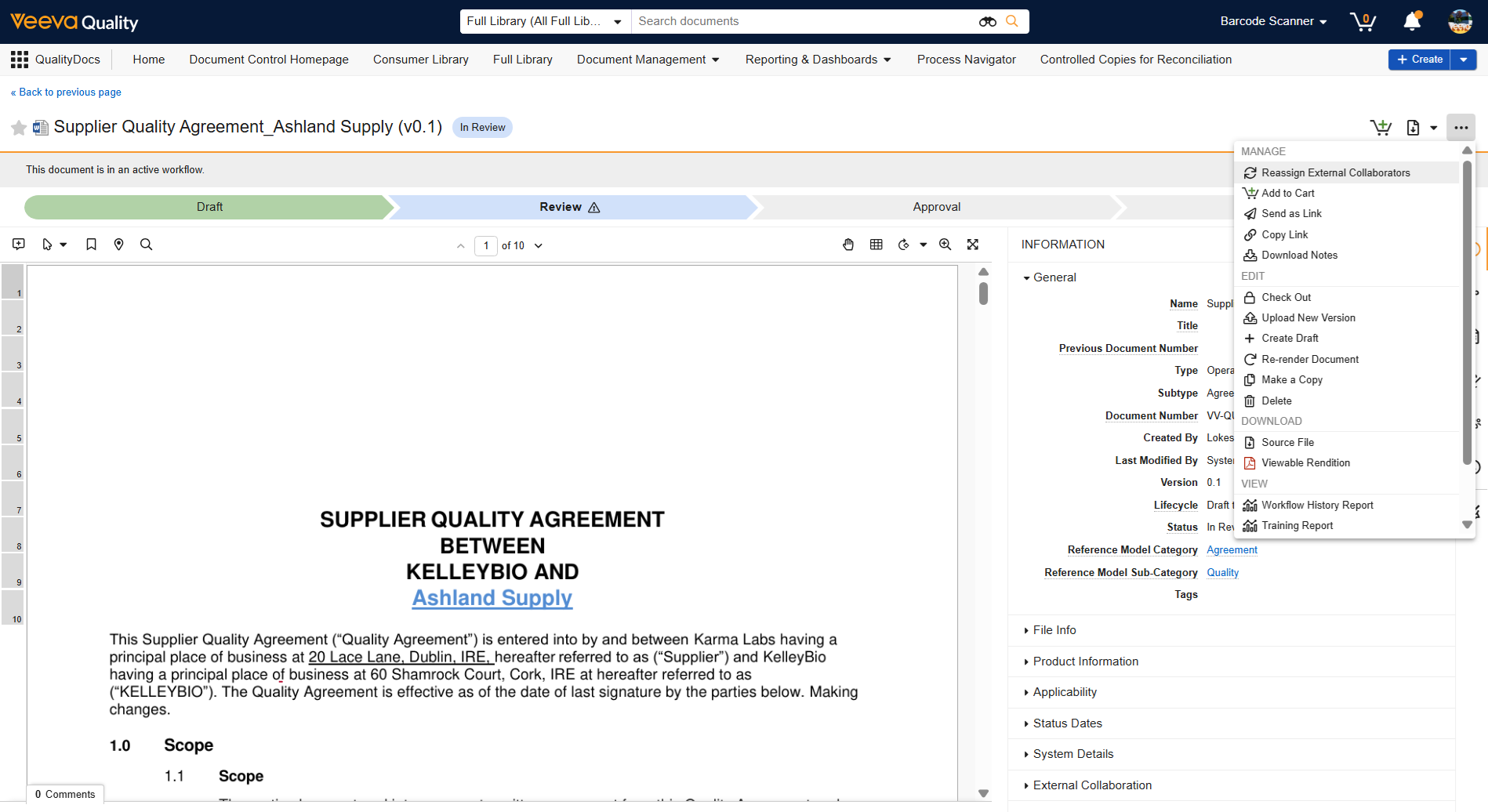Click the thumbnail grid view icon
1488x812 pixels.
[876, 245]
